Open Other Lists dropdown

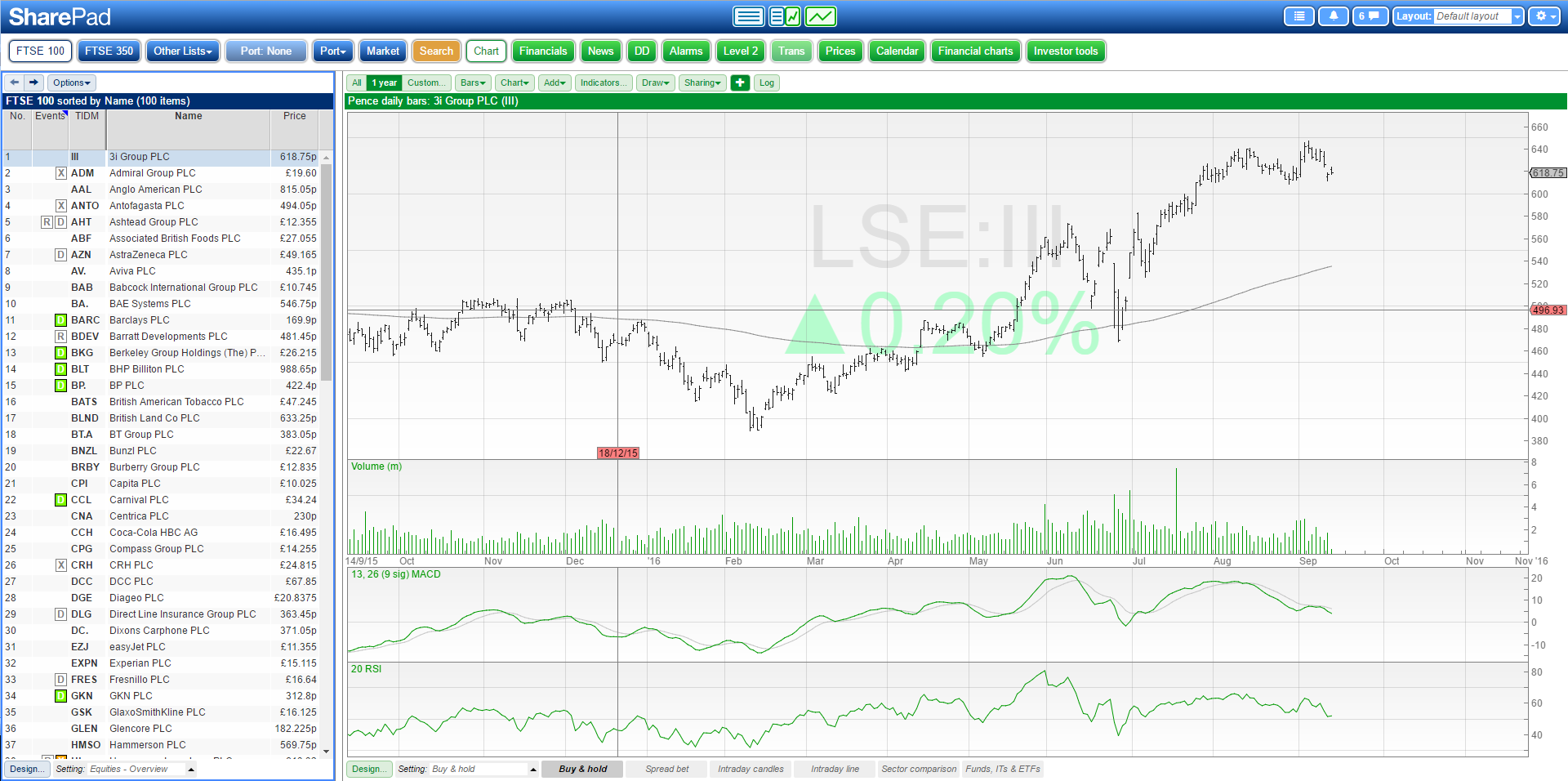(183, 51)
